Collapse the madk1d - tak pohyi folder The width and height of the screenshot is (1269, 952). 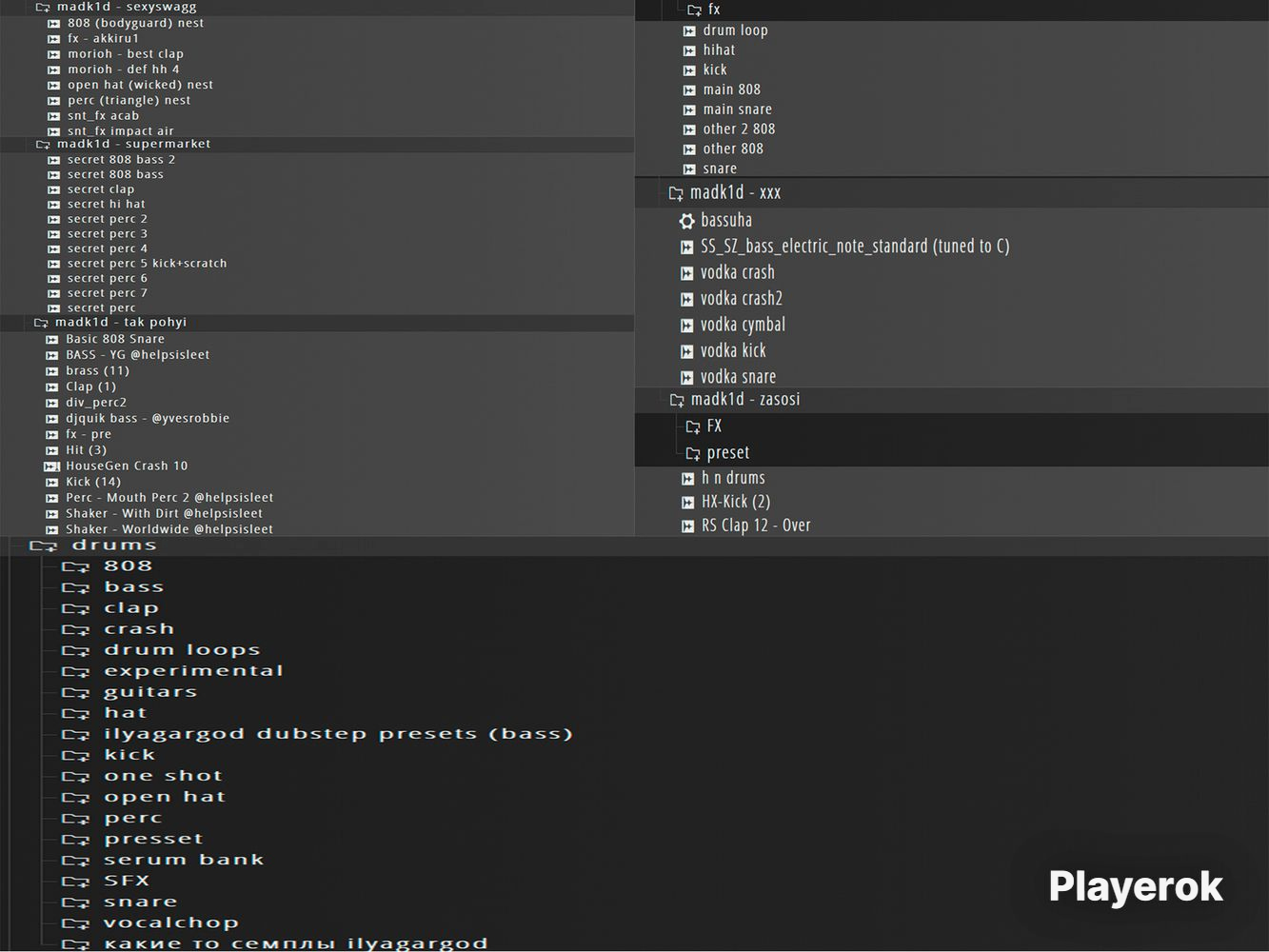41,323
